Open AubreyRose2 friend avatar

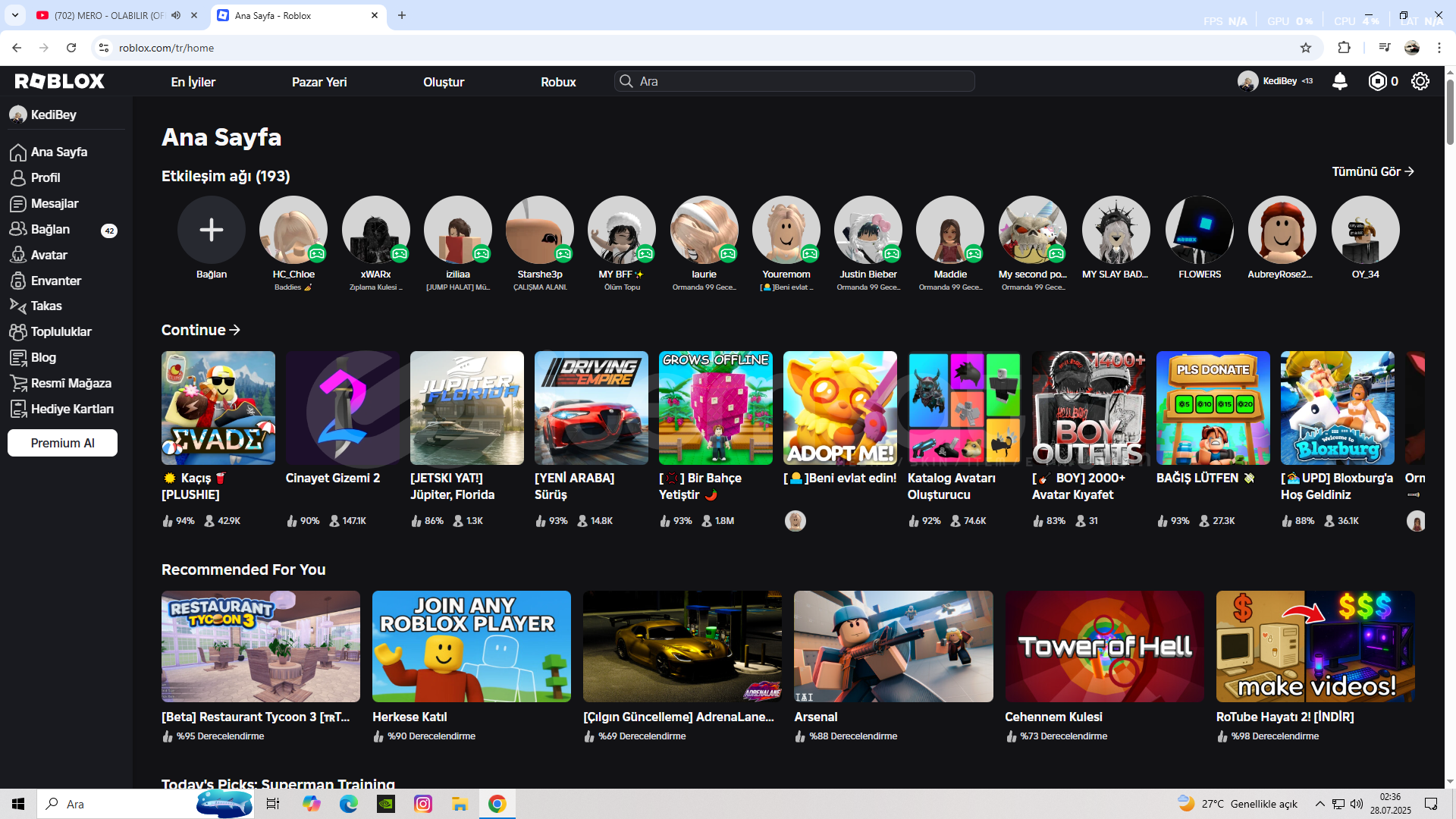[x=1282, y=230]
